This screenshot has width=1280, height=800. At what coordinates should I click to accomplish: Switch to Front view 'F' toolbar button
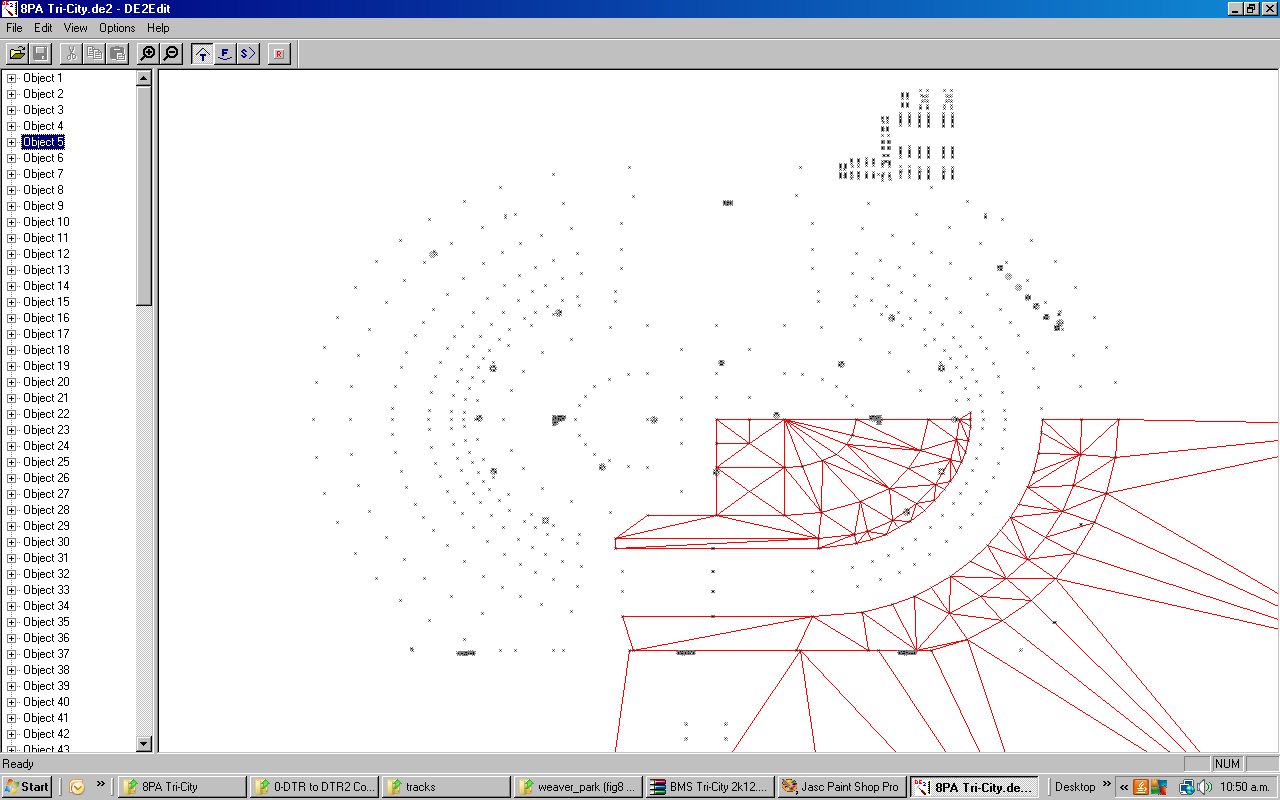(225, 53)
